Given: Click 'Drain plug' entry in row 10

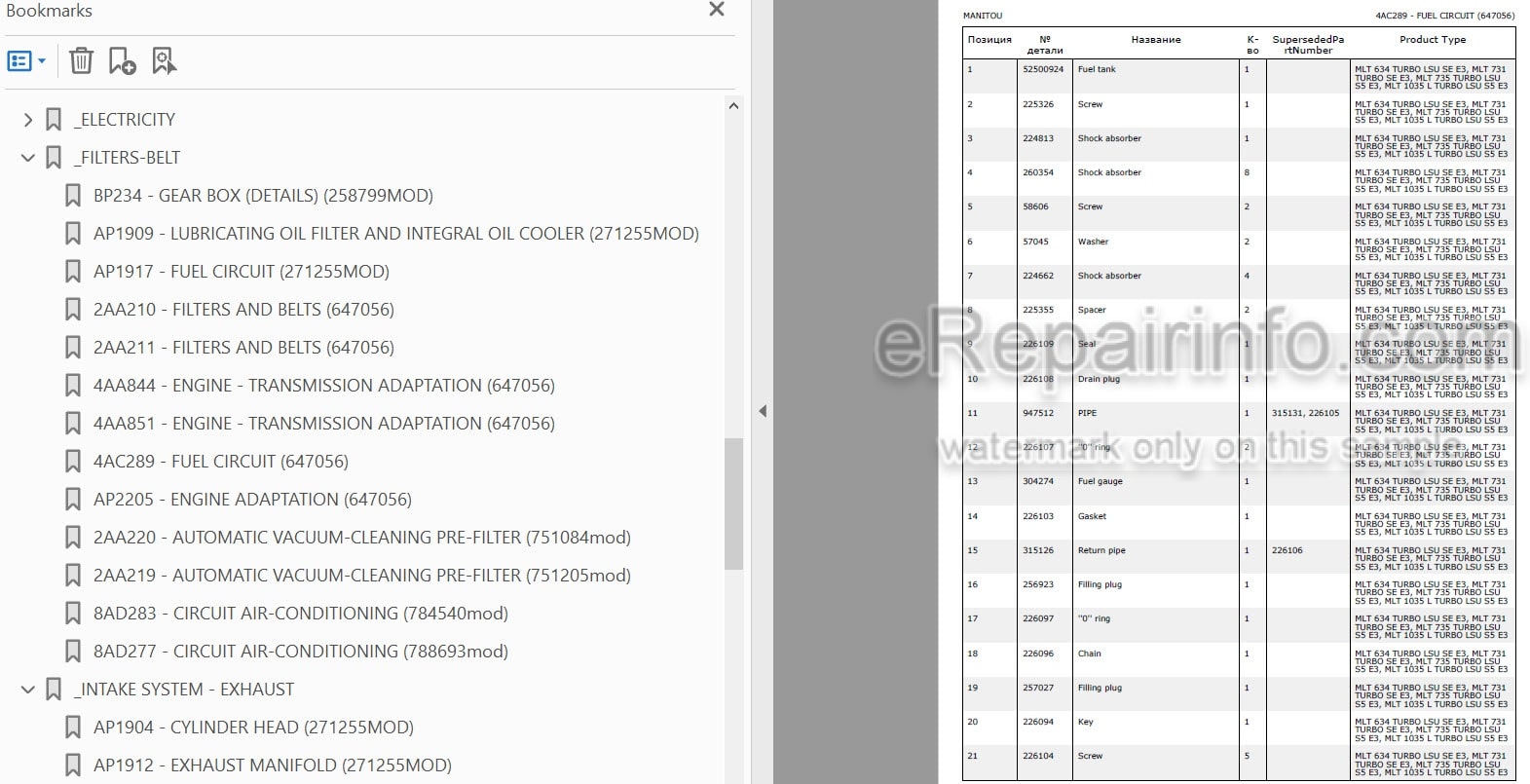Looking at the screenshot, I should pos(1099,379).
